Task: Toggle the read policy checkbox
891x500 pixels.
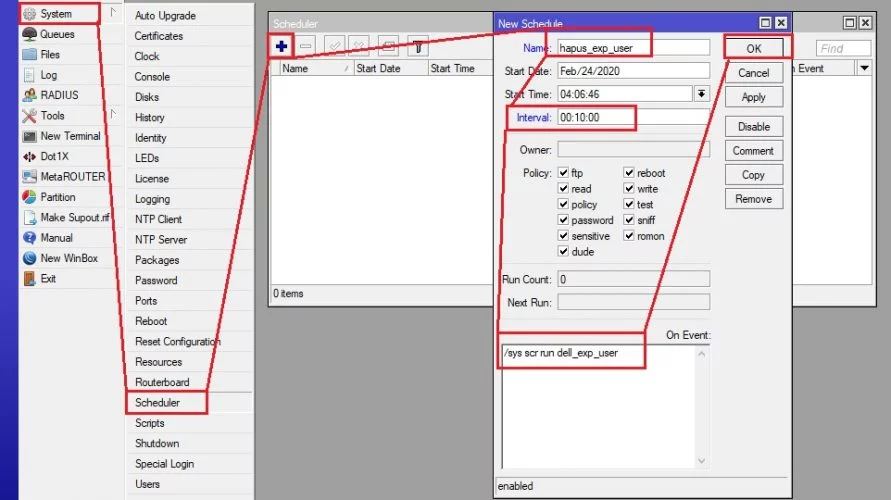Action: (x=563, y=188)
